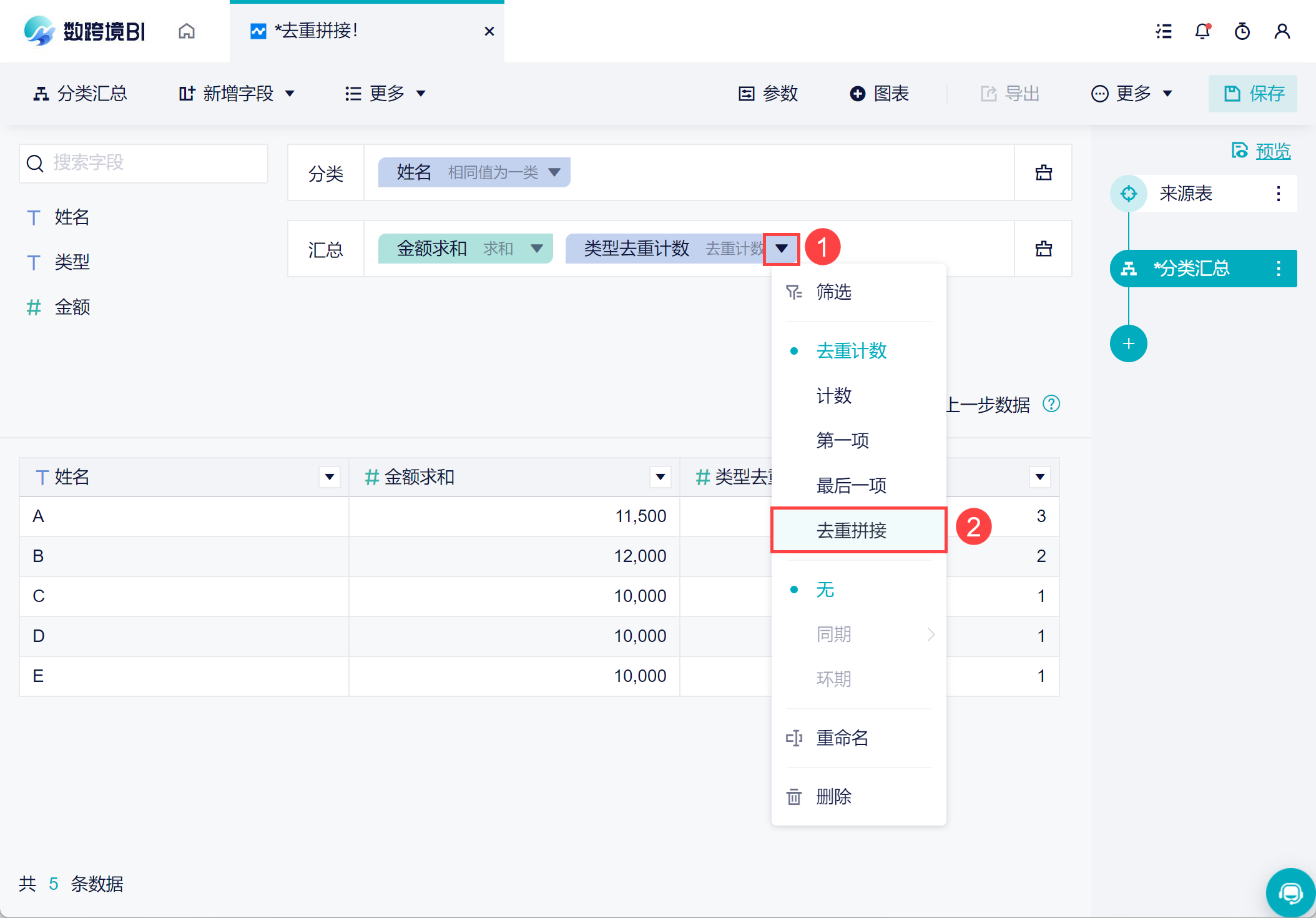Select 最后一项 aggregation option
The image size is (1316, 918).
point(851,485)
